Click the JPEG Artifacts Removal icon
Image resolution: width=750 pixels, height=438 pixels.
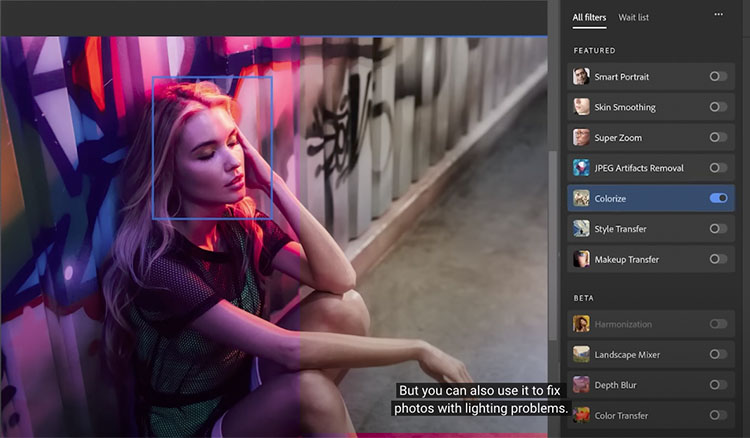pyautogui.click(x=581, y=168)
